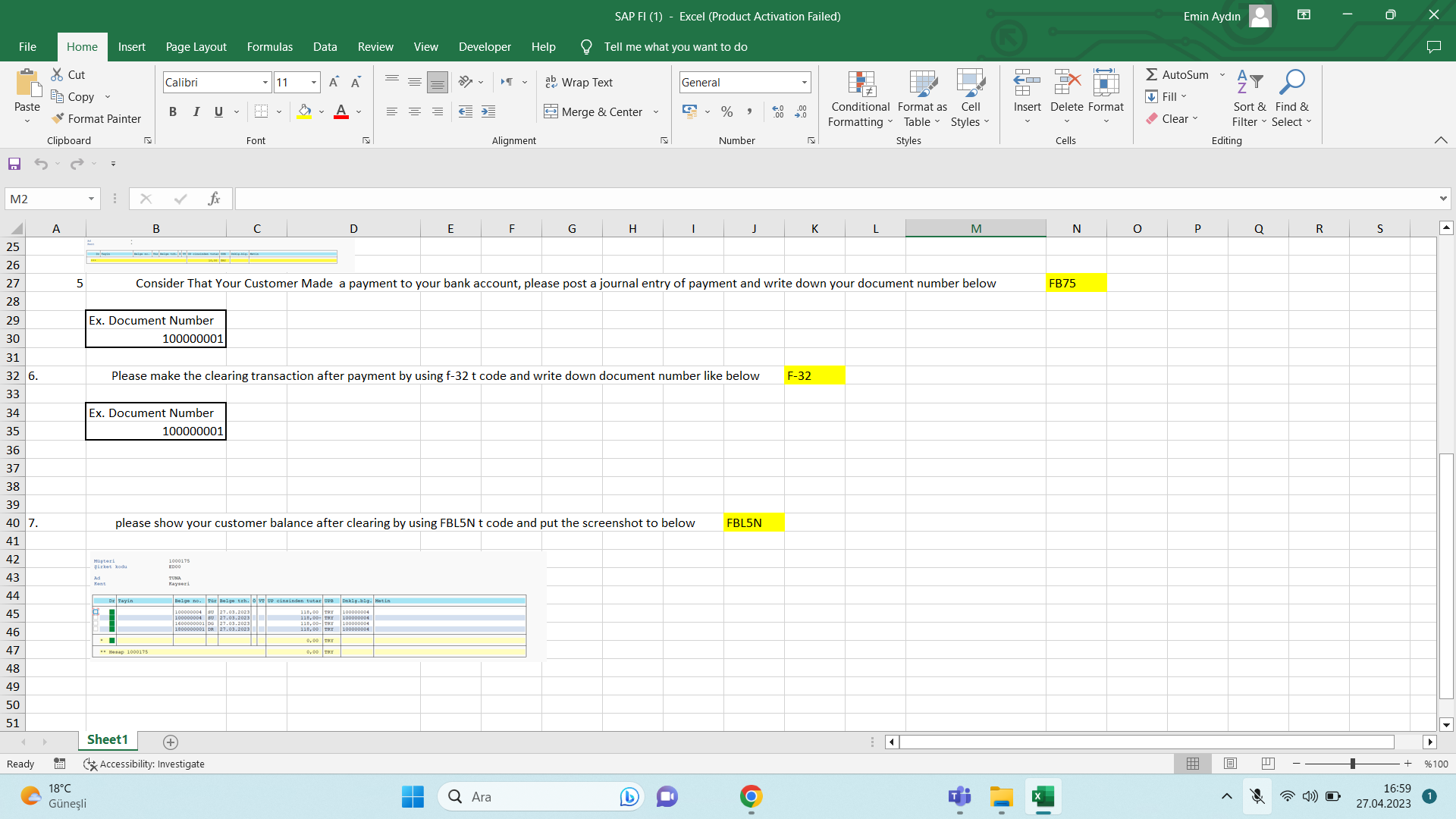Click the Cut scissors icon

tap(57, 74)
